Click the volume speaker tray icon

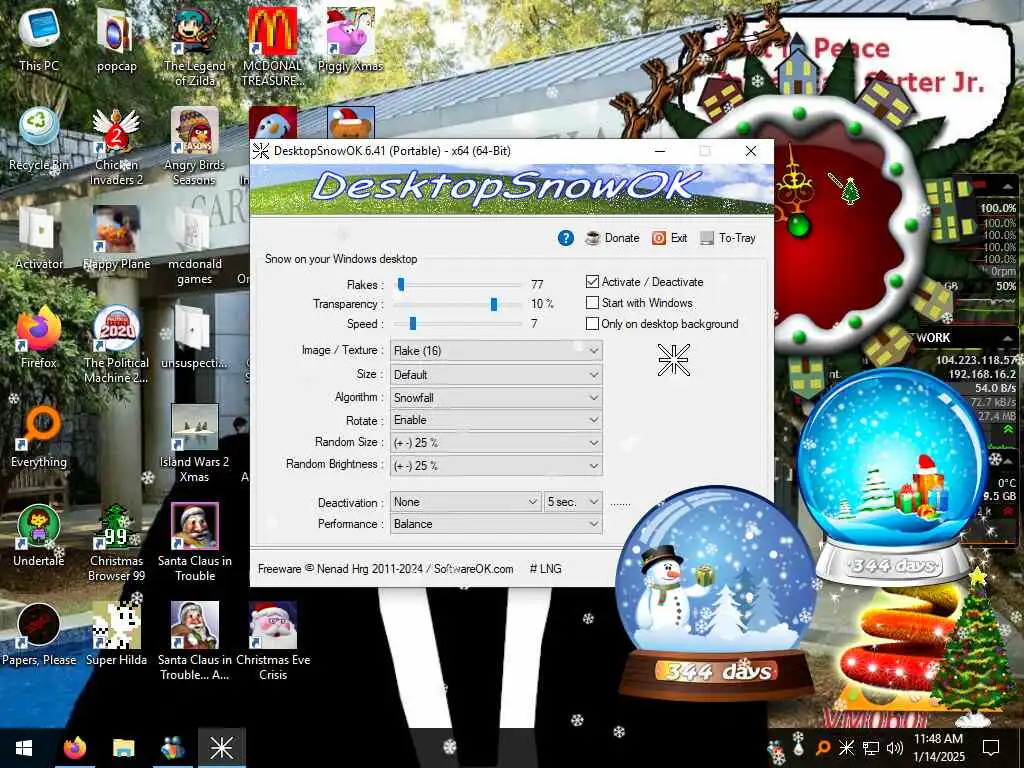[895, 748]
